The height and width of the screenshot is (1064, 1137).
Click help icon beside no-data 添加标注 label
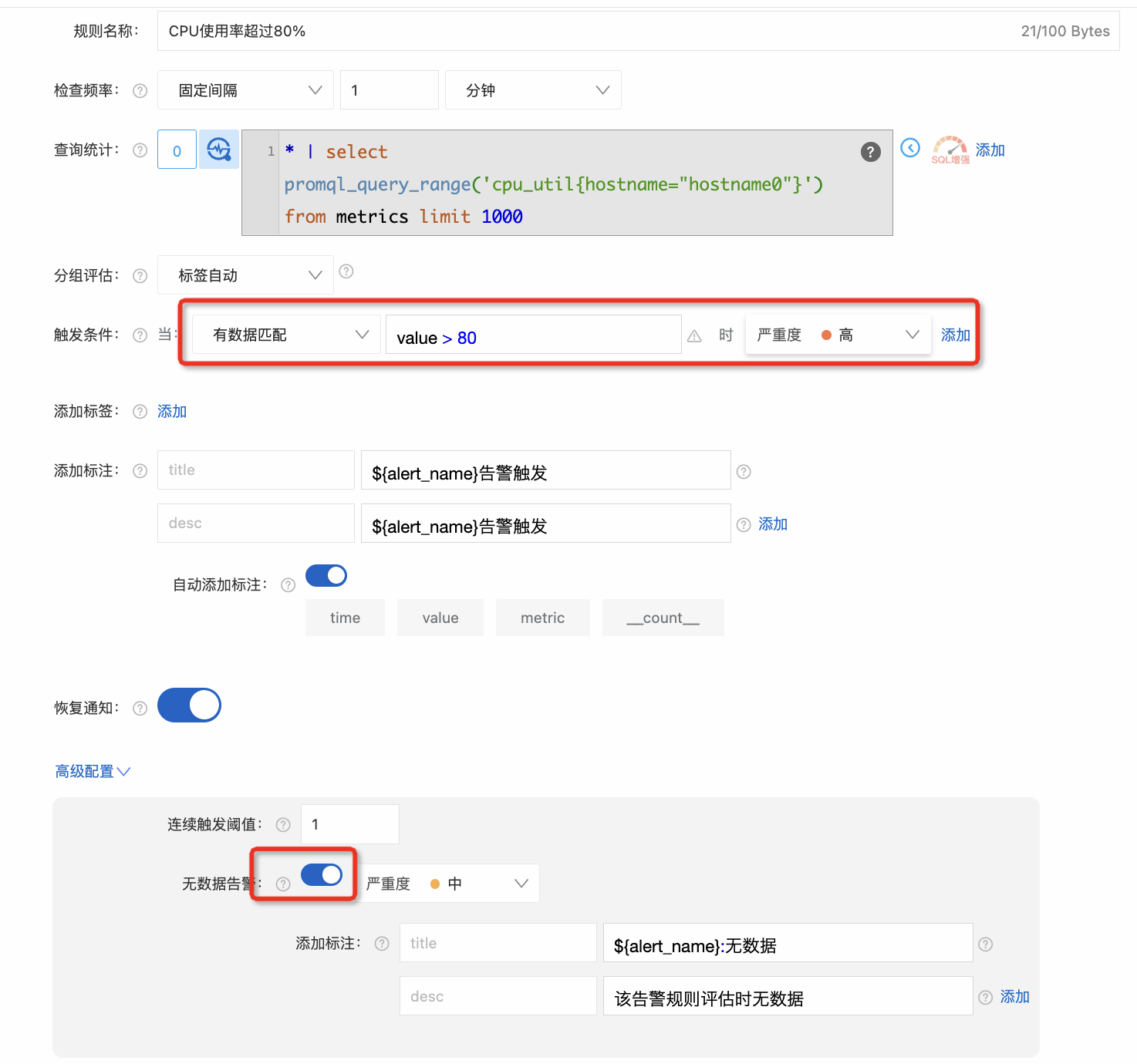click(382, 944)
